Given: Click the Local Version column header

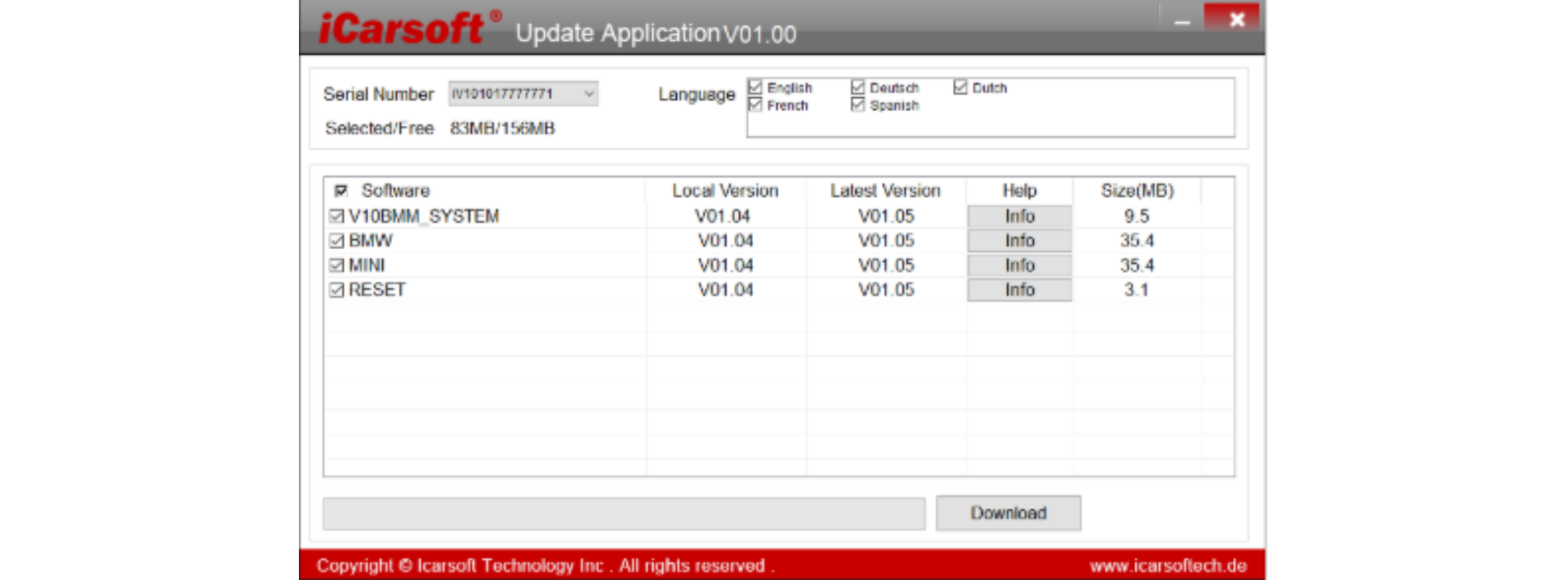Looking at the screenshot, I should pos(725,190).
